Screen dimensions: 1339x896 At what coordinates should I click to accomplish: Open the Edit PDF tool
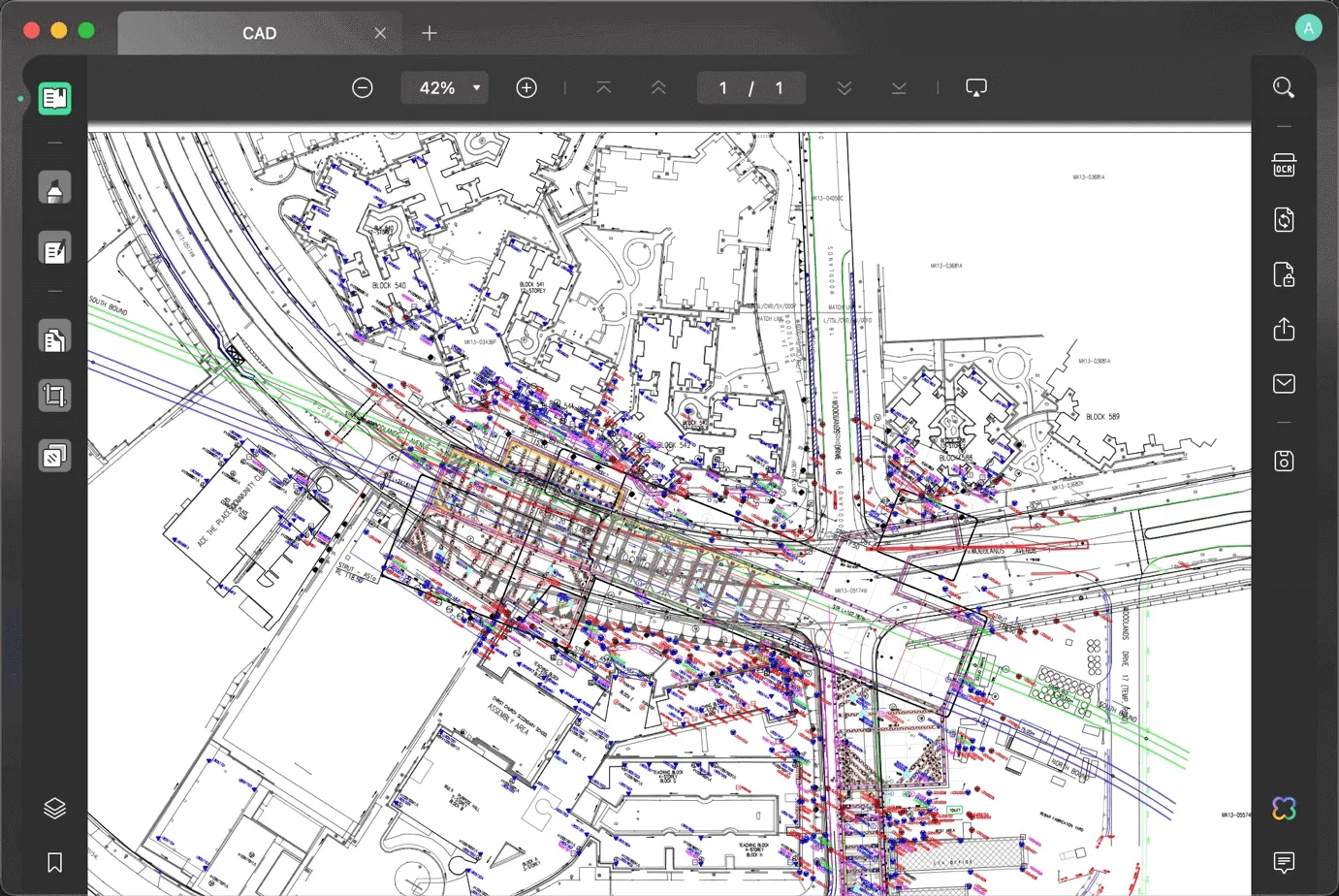coord(55,249)
